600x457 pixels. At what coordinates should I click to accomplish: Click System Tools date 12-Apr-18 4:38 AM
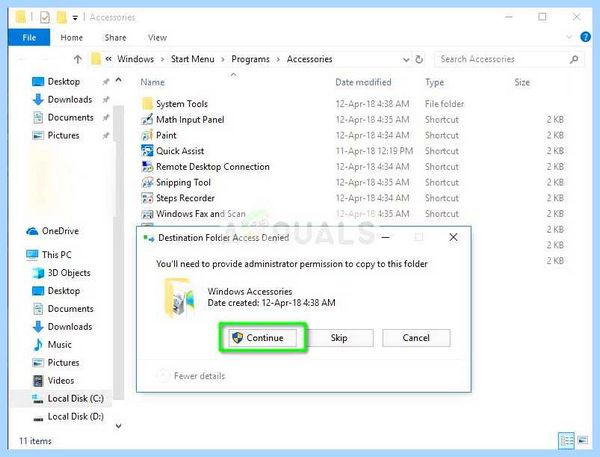point(372,104)
